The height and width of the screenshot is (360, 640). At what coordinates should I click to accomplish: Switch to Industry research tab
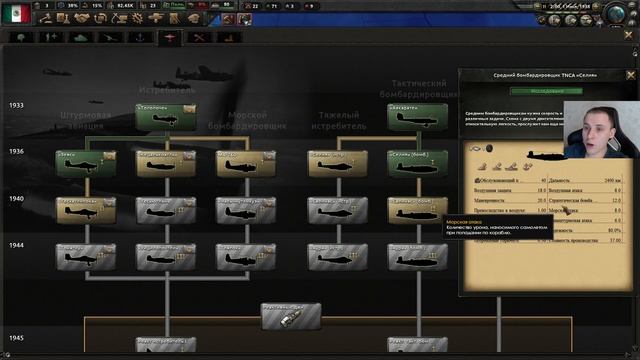click(229, 38)
